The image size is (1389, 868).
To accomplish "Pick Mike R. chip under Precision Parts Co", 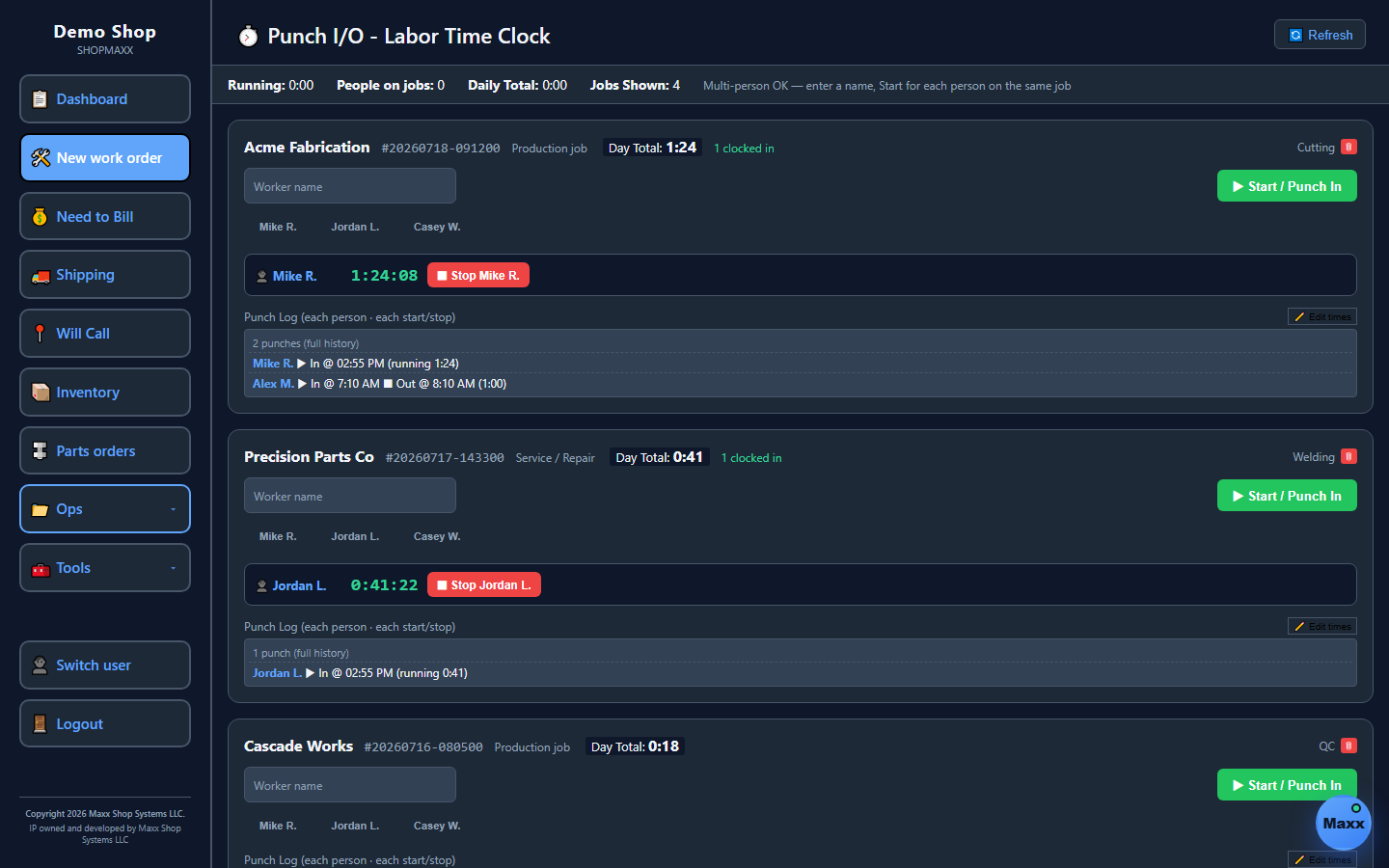I will pos(278,536).
